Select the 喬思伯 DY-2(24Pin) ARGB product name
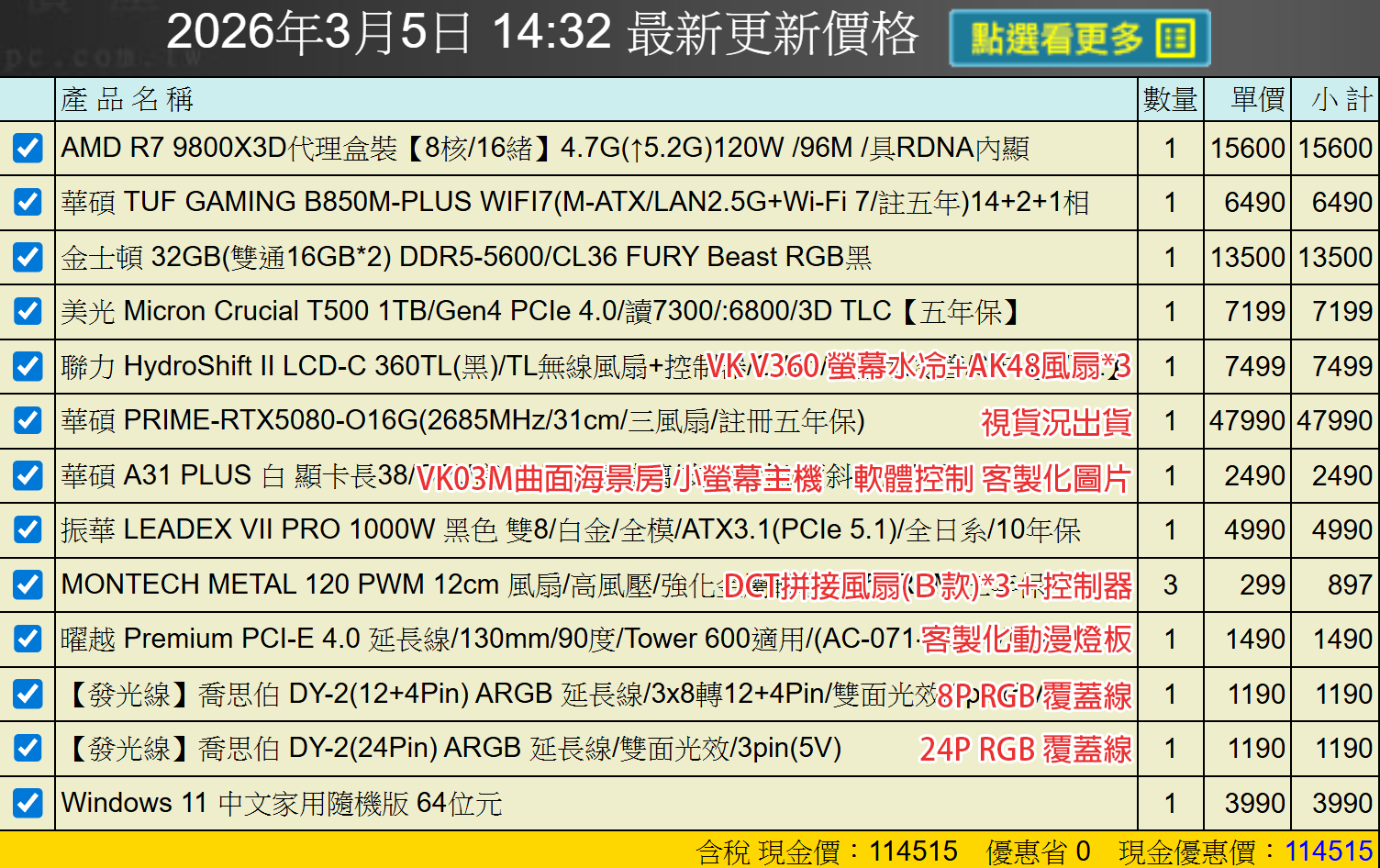This screenshot has width=1380, height=868. tap(451, 748)
